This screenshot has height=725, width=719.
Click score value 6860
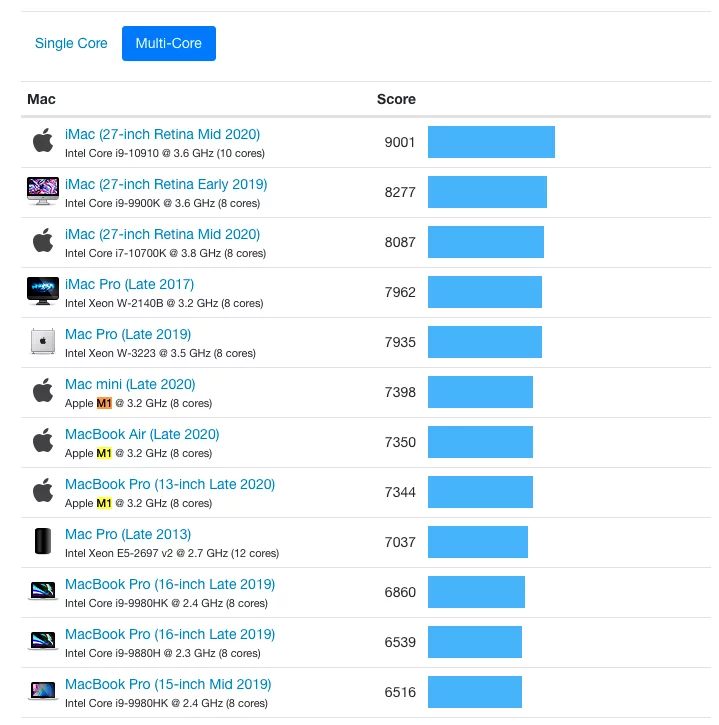(x=400, y=592)
